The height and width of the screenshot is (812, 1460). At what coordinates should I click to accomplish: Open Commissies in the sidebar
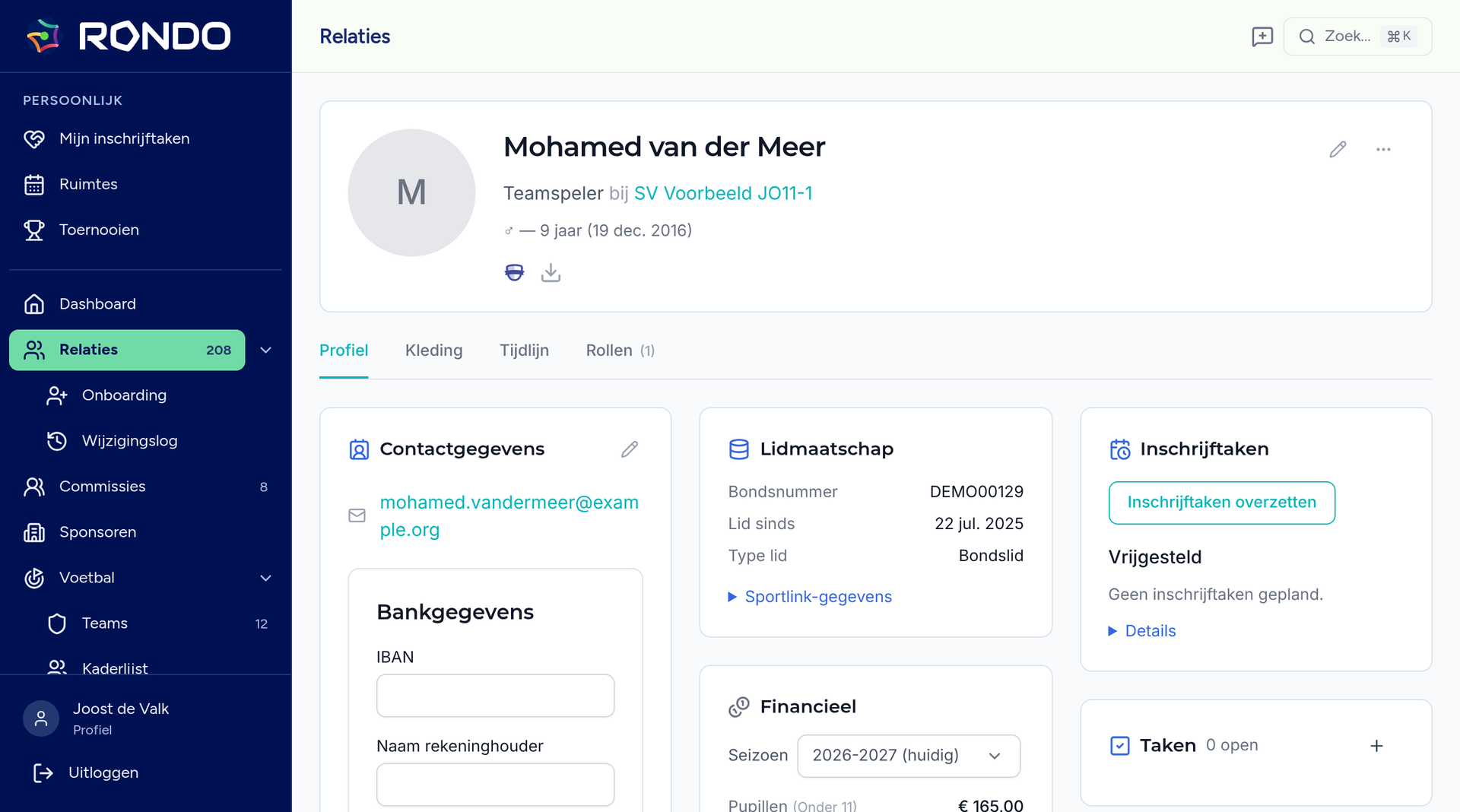[145, 487]
